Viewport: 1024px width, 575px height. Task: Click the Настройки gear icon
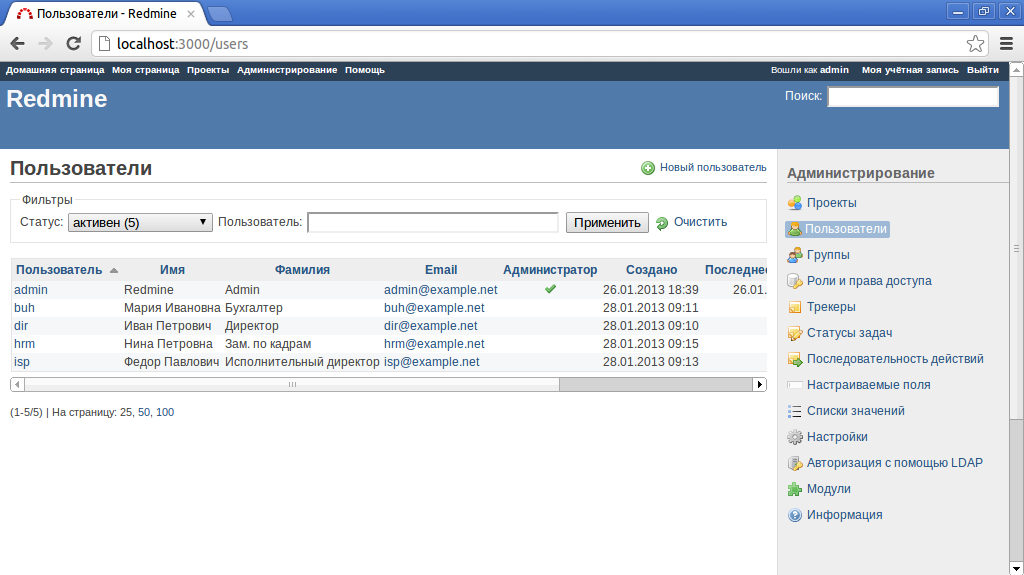coord(795,437)
